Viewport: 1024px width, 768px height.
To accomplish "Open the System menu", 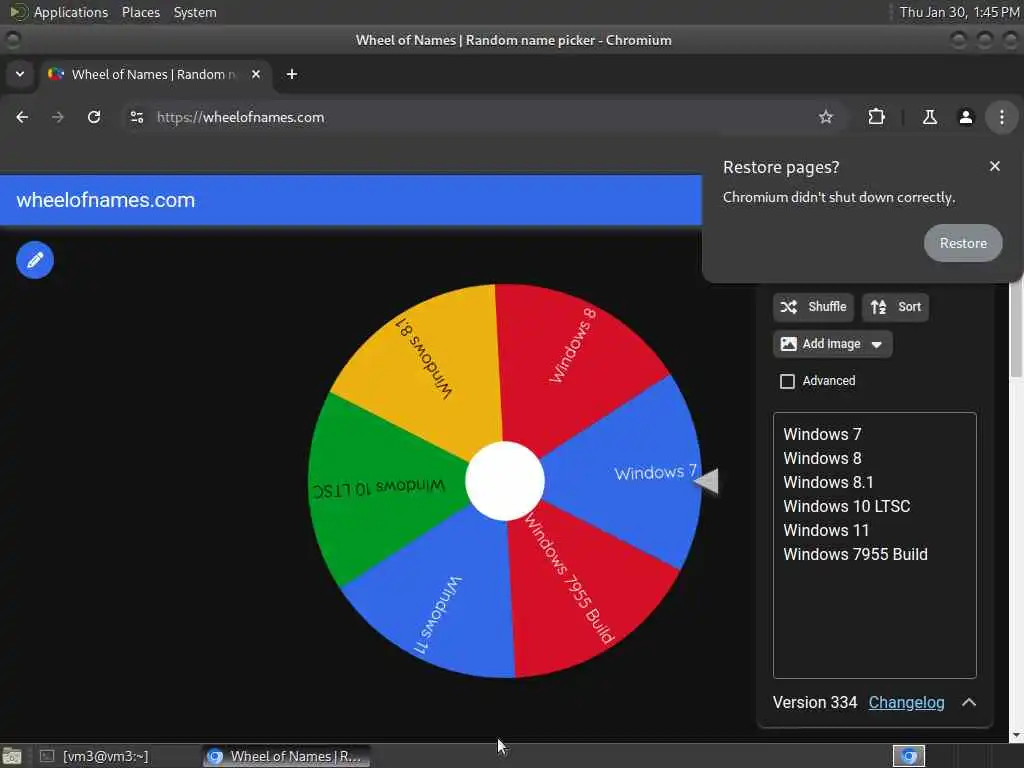I will [195, 12].
